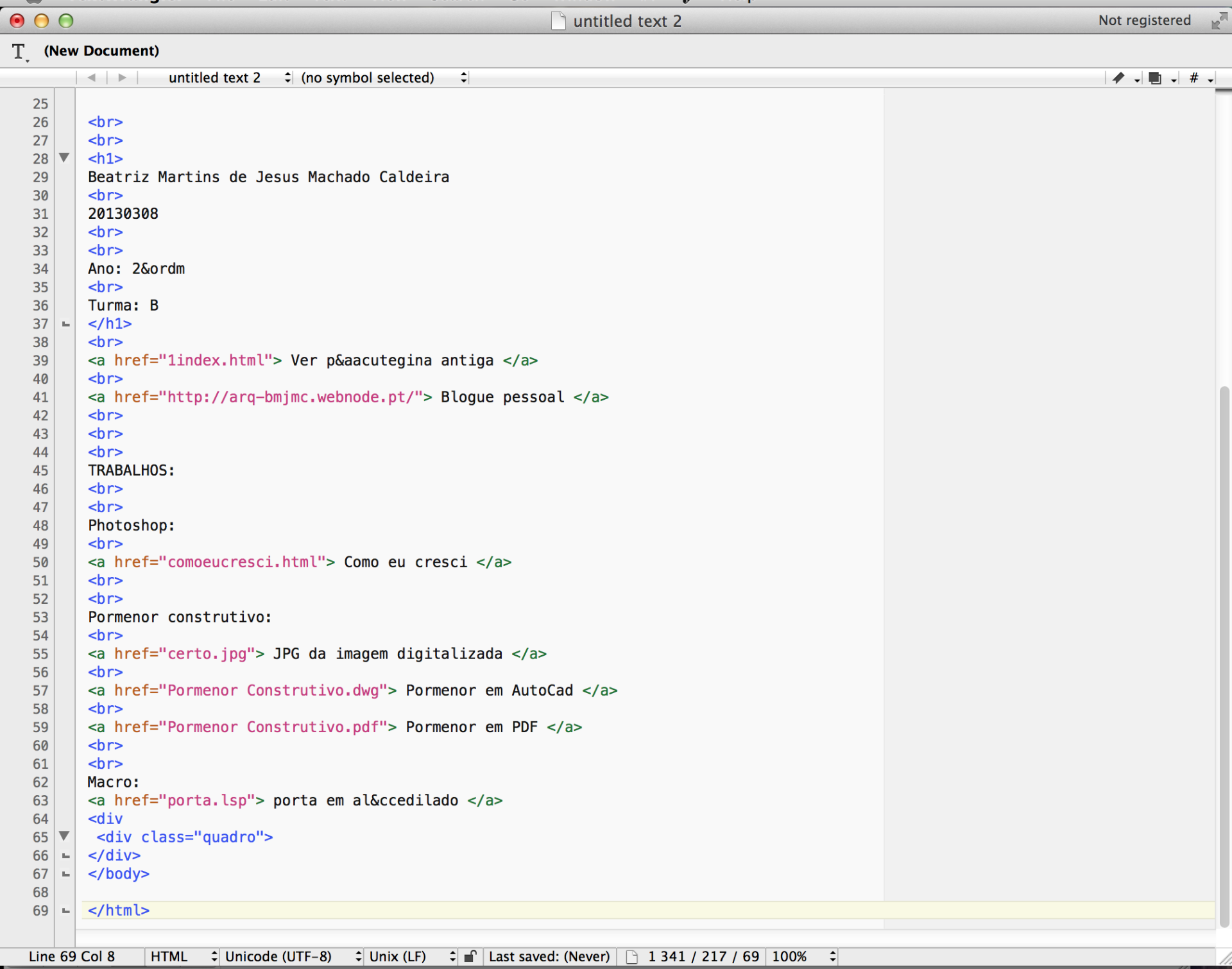Click the '</h1>' closing tag on line 37
Screen dimensions: 1232x969
click(110, 324)
